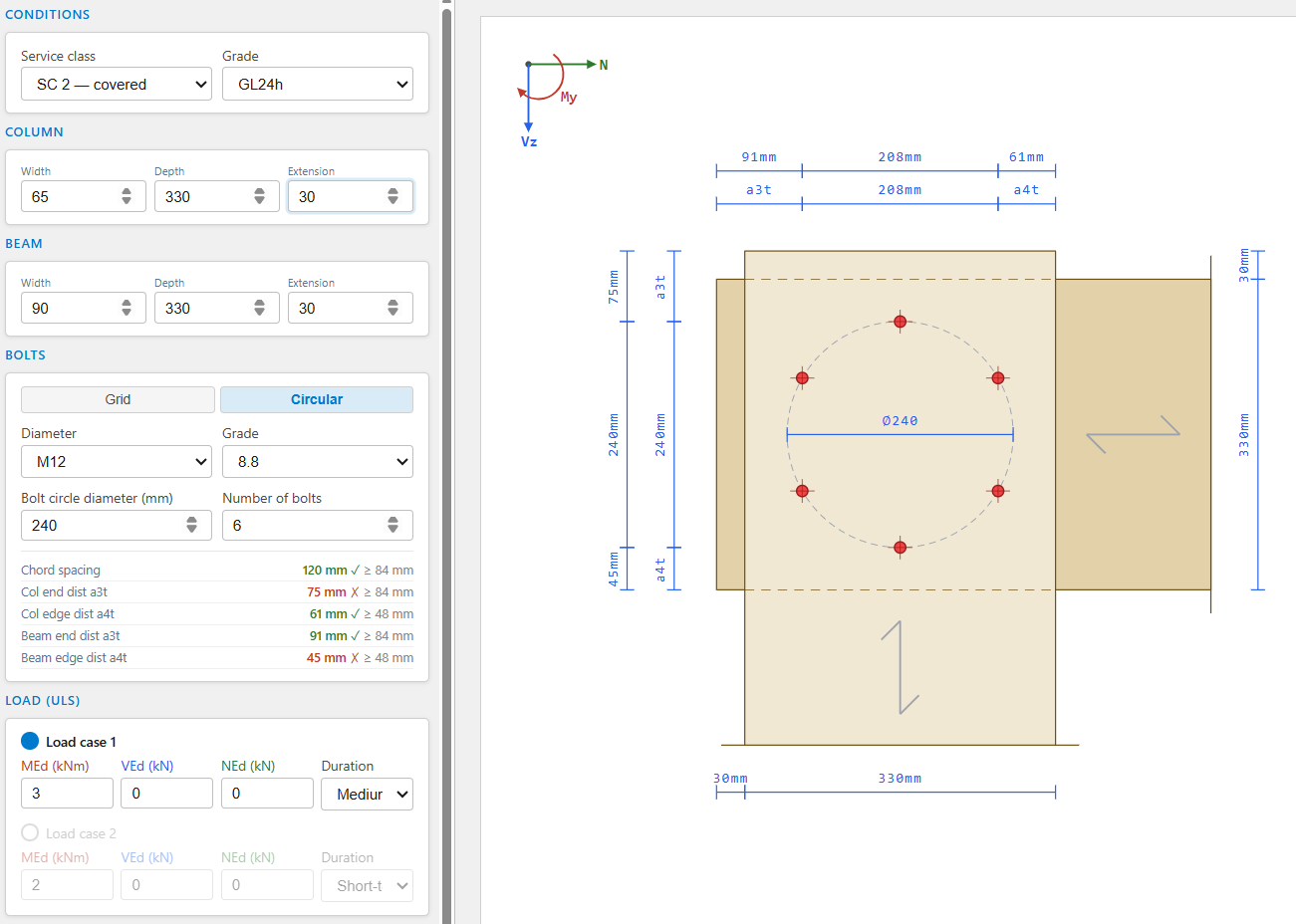Enable the Load case 2 radio button

tap(30, 832)
